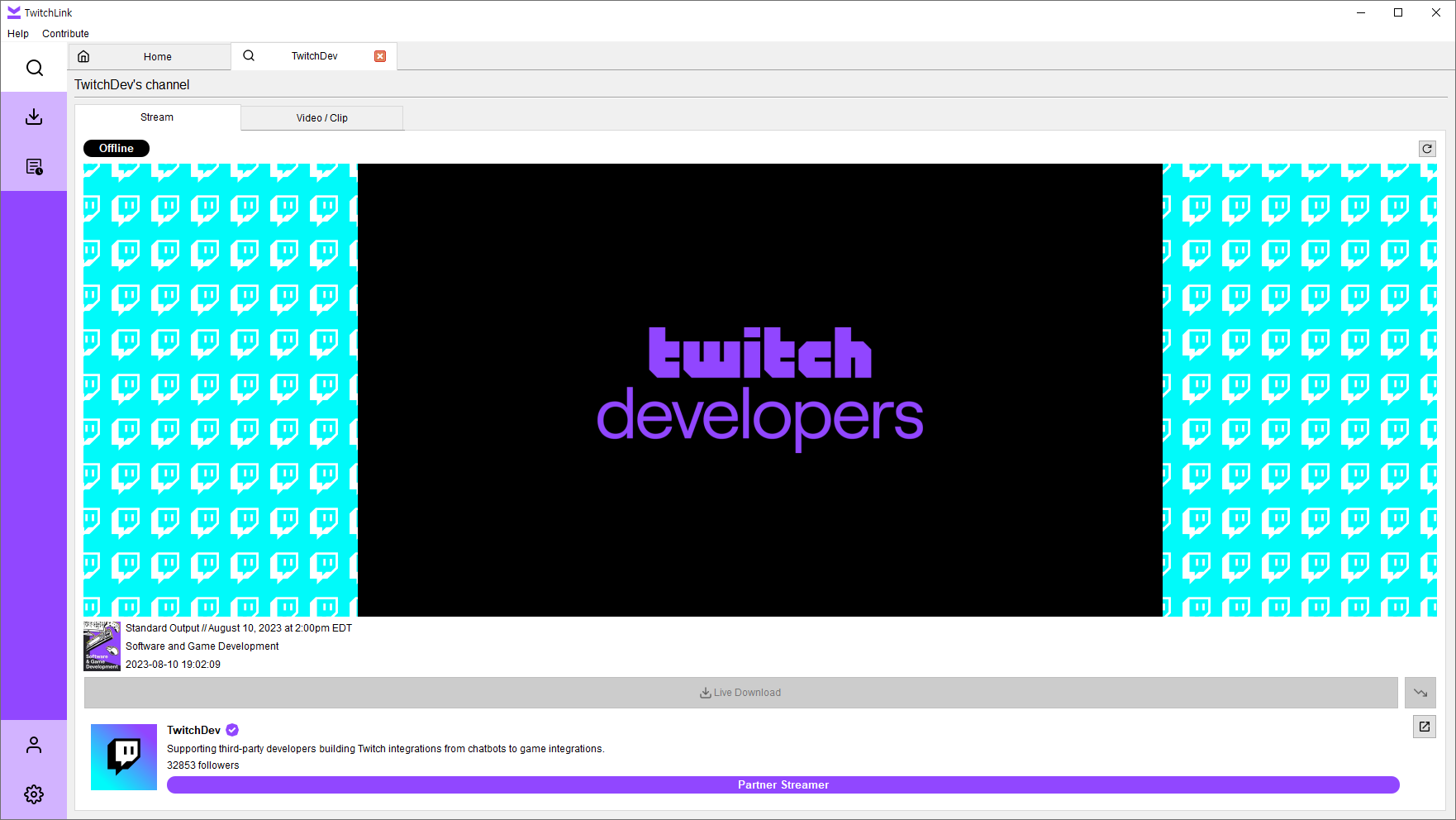Switch to the Home tab
This screenshot has width=1456, height=820.
tap(150, 56)
